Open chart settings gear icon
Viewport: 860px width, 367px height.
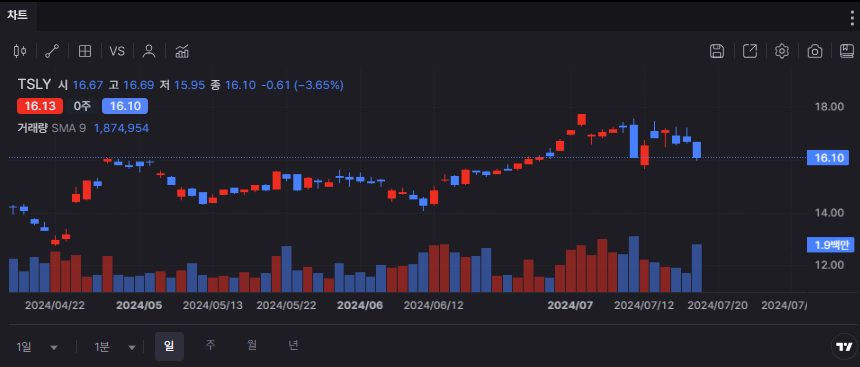pos(782,51)
